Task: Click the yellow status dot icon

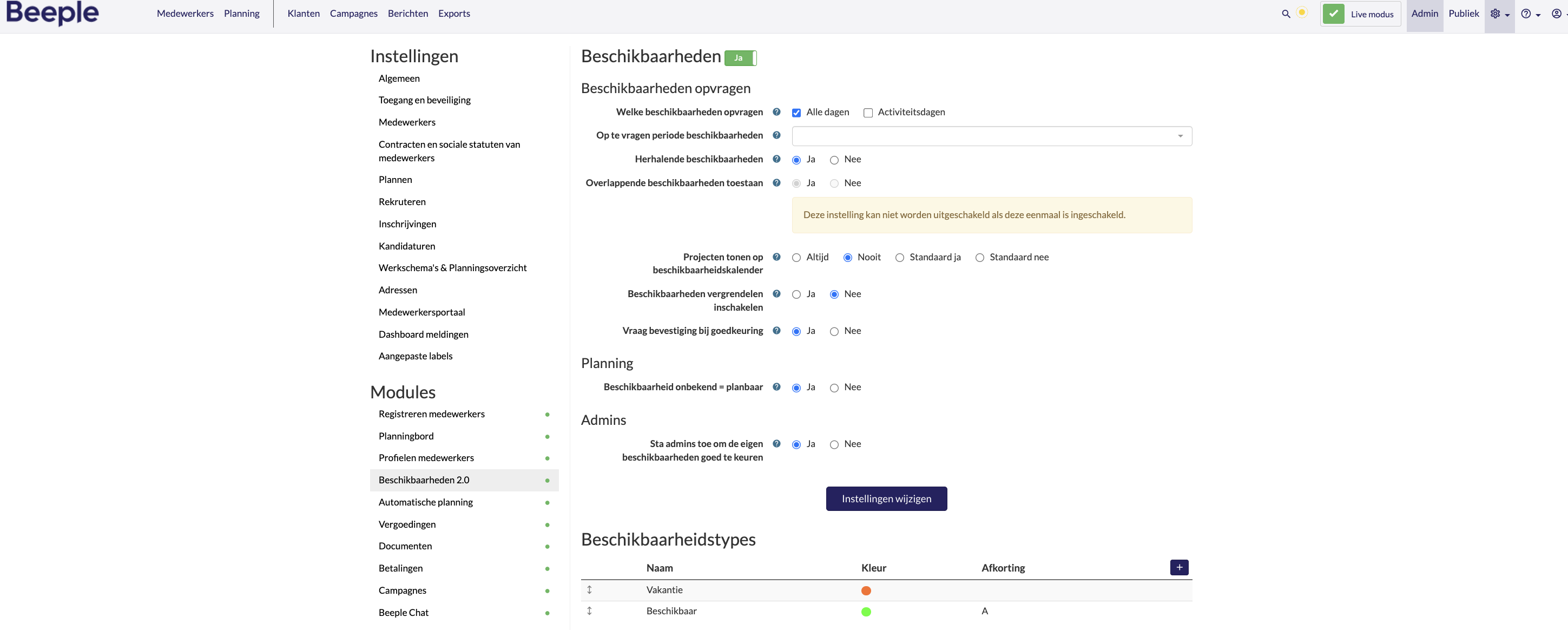Action: point(1302,13)
